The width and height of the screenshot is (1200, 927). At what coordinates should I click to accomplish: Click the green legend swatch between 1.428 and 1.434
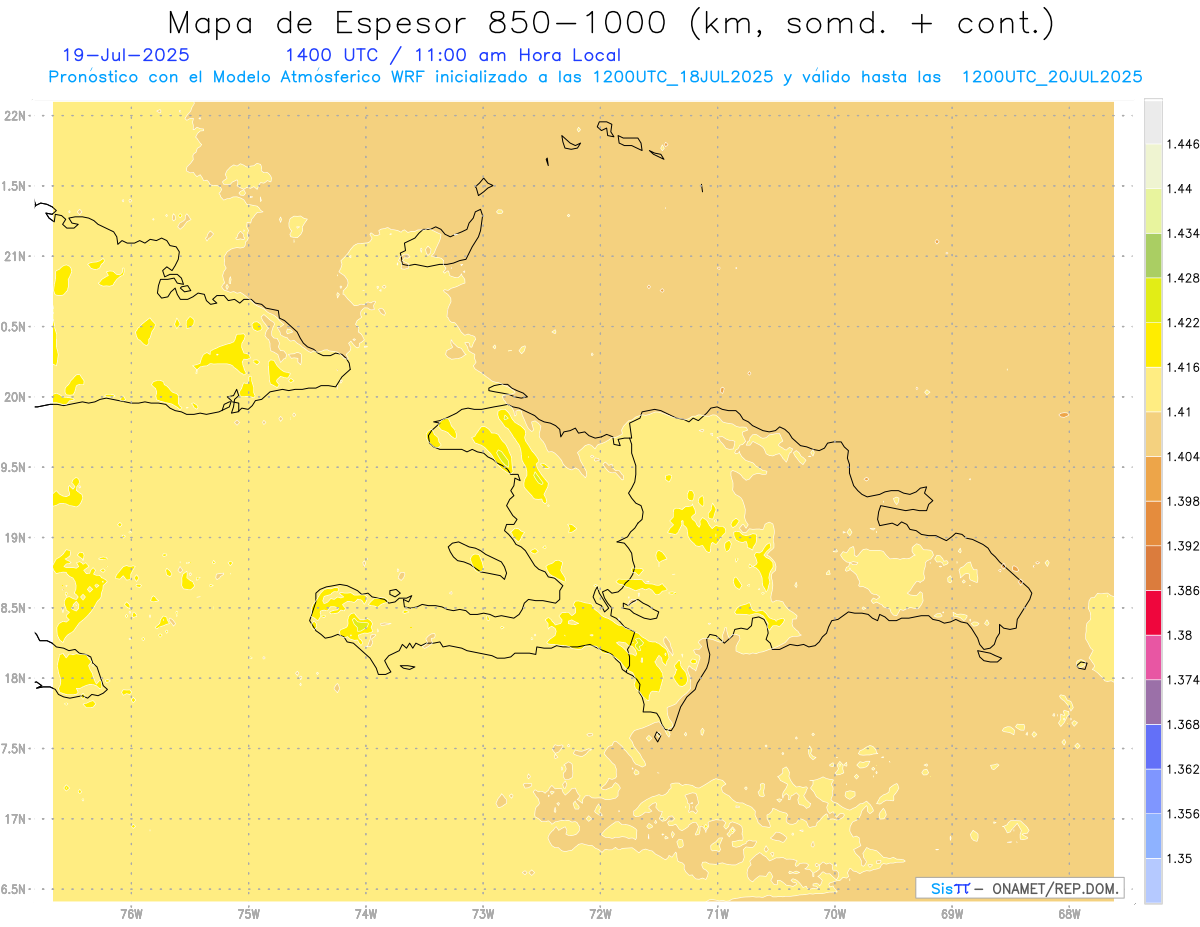point(1153,255)
